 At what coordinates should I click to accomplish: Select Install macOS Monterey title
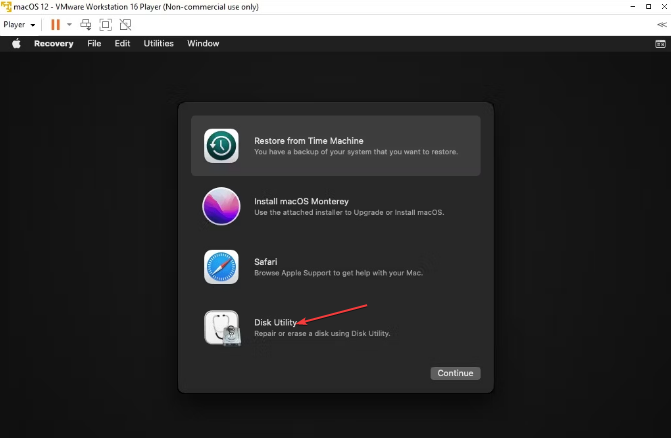301,201
